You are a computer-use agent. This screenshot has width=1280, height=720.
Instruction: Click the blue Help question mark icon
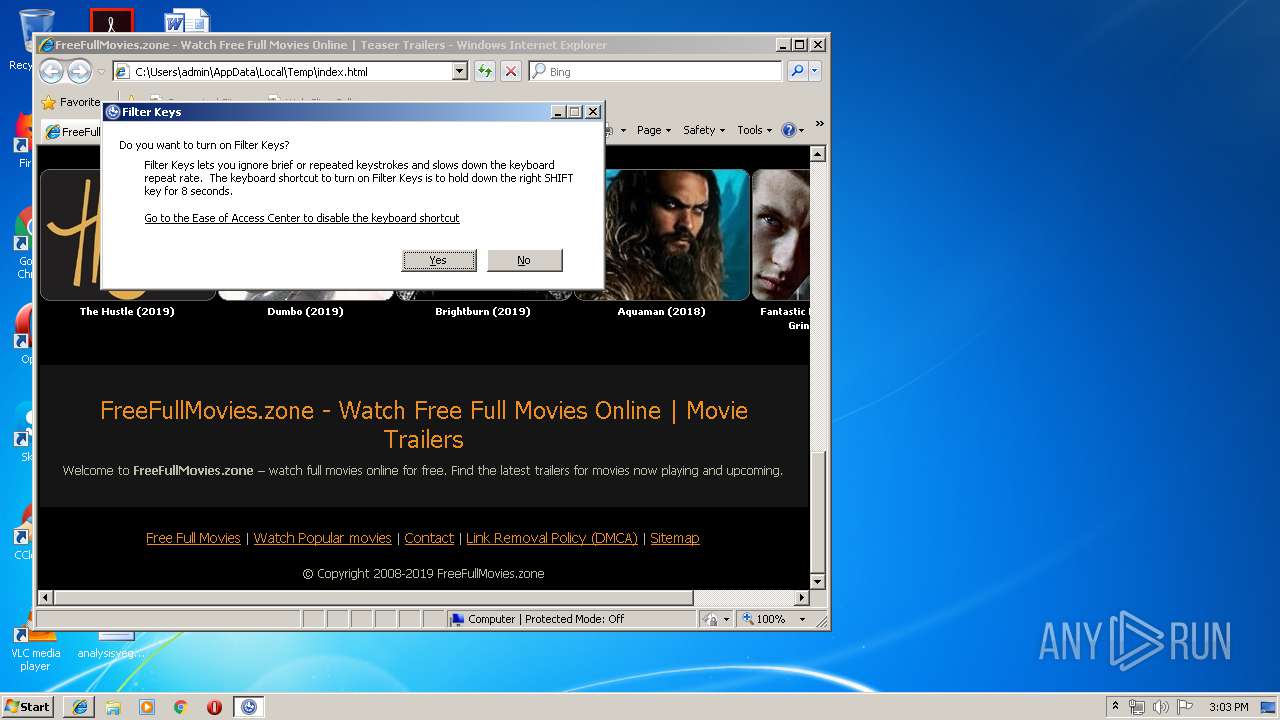point(788,130)
